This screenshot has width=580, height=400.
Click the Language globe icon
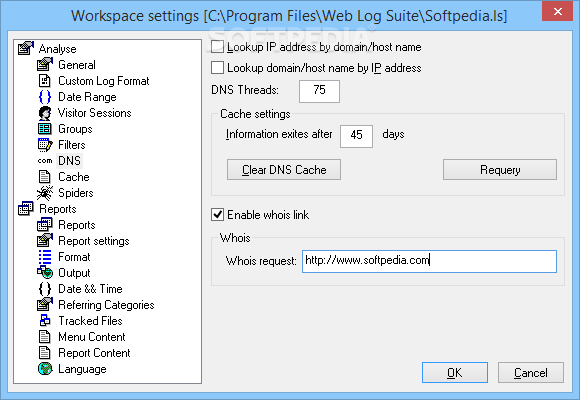point(45,369)
